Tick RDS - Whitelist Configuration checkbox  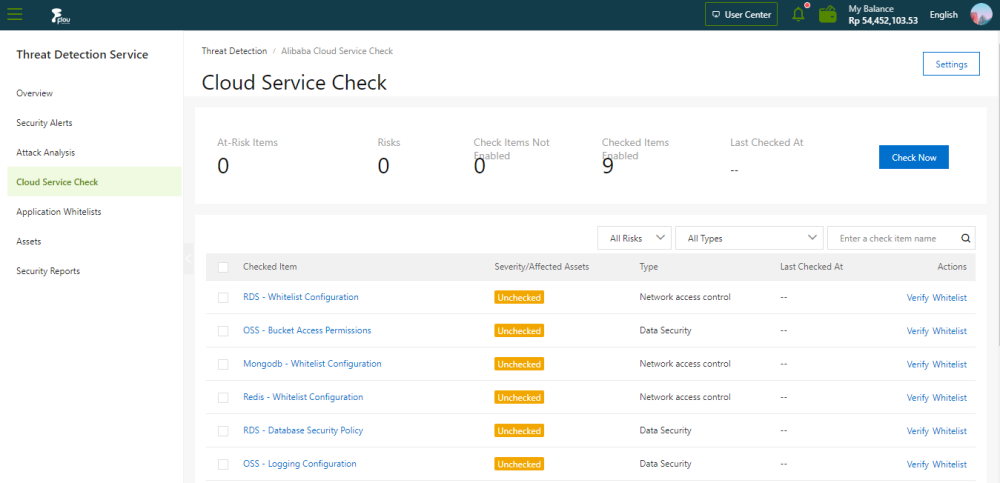pyautogui.click(x=223, y=297)
